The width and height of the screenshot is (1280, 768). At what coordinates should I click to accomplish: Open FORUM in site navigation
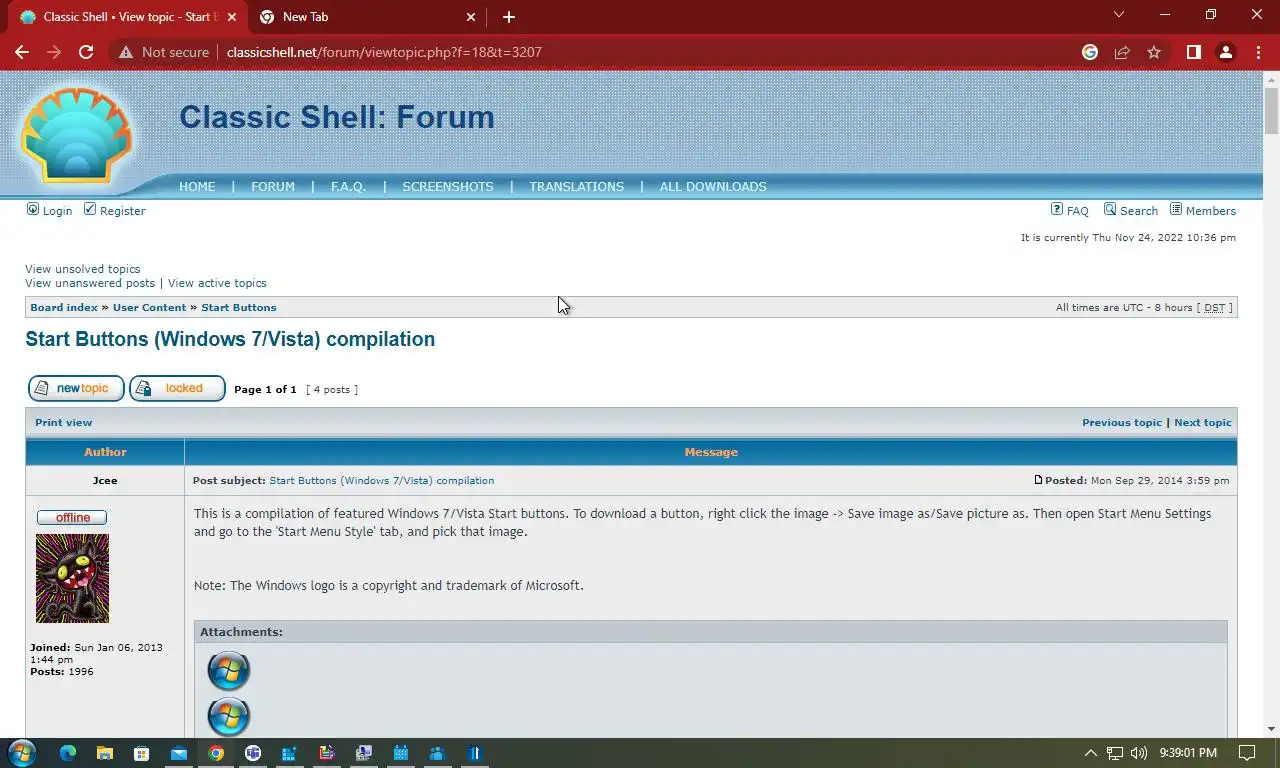273,187
